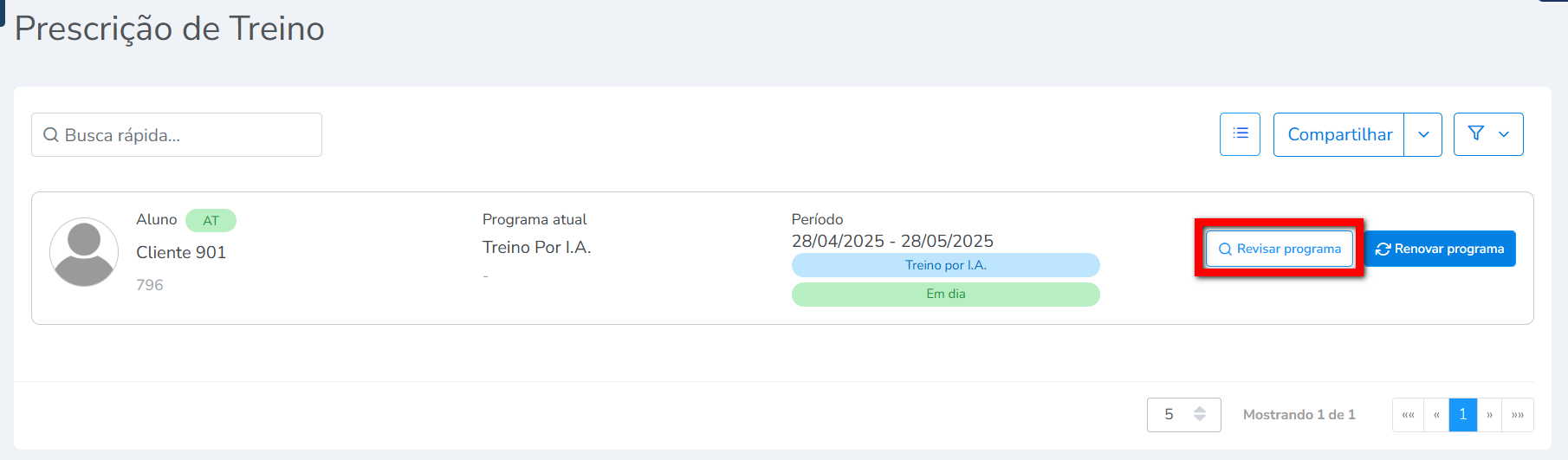The image size is (1568, 460).
Task: Jump to the last page arrow
Action: click(x=1518, y=415)
